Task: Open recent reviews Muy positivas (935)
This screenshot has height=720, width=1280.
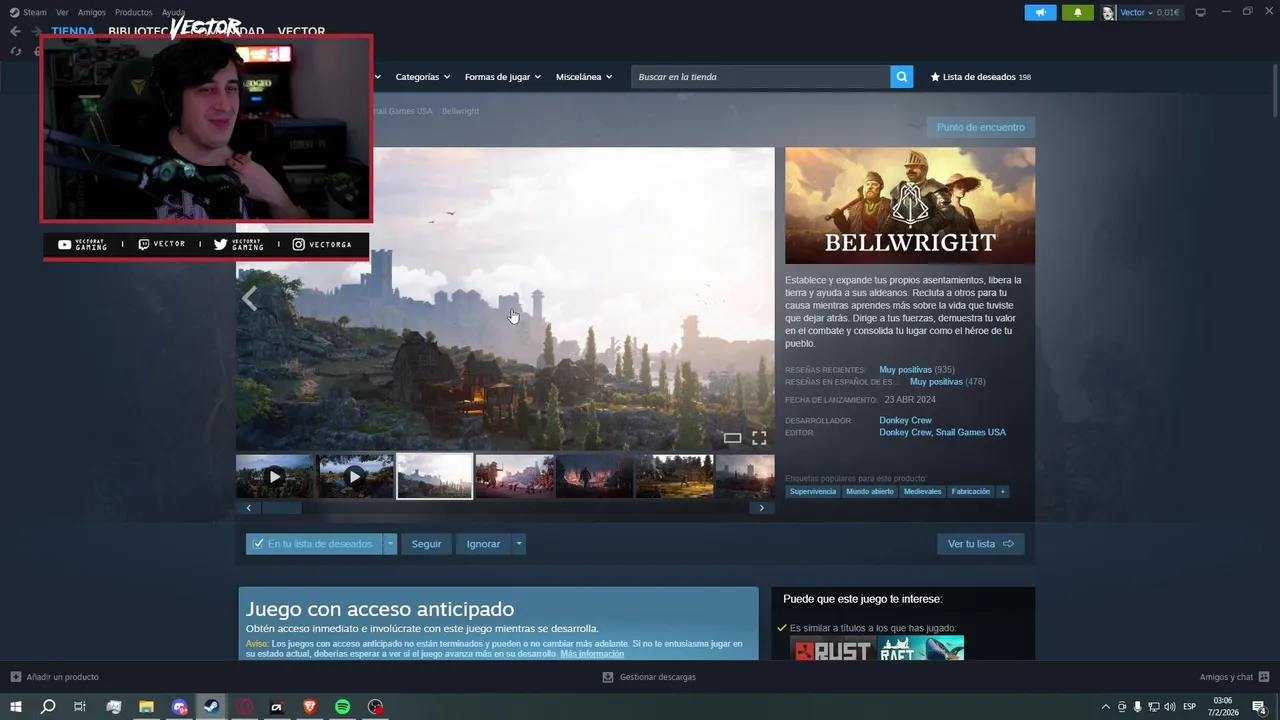Action: point(917,370)
